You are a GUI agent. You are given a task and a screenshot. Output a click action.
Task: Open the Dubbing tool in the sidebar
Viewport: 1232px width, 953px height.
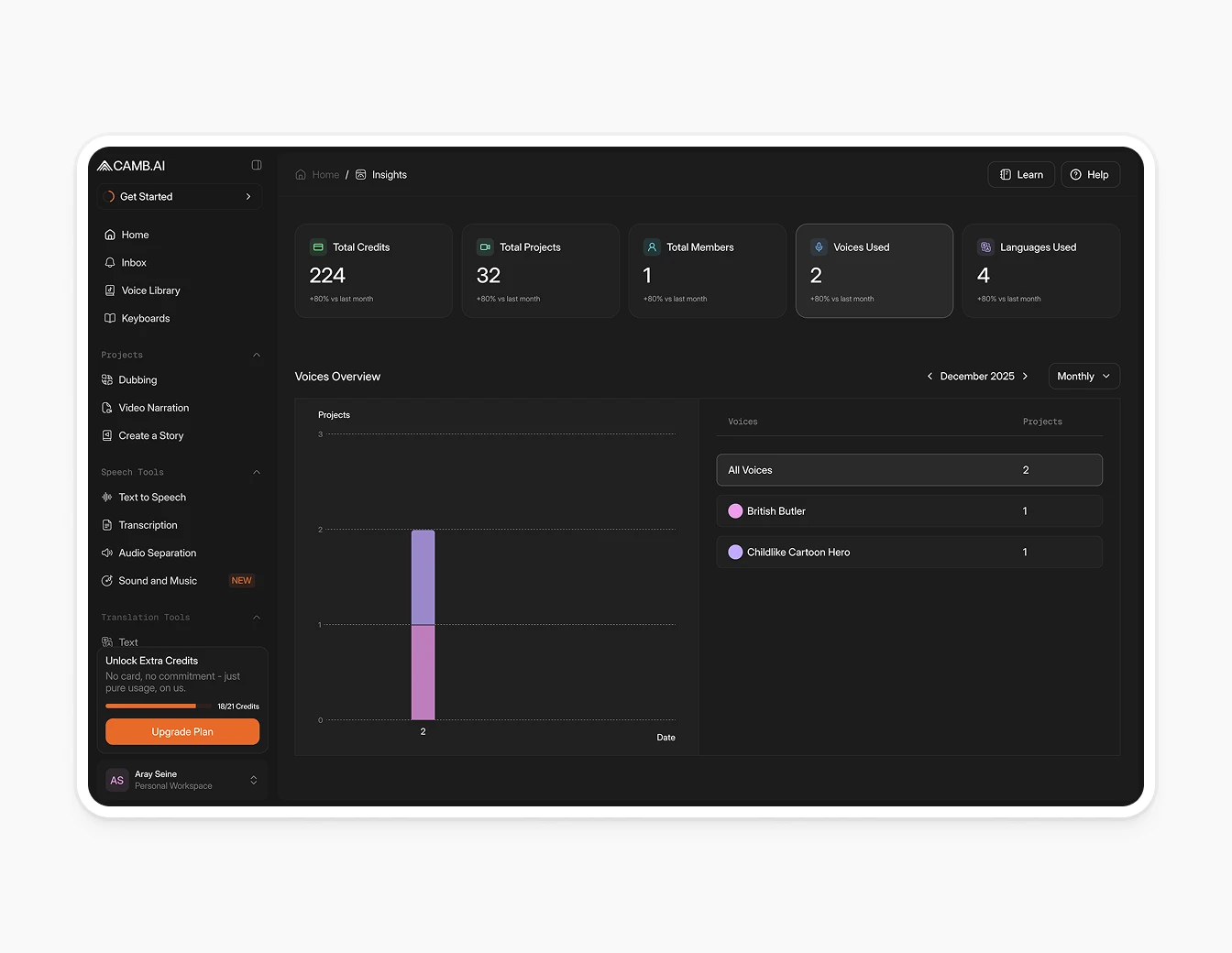coord(137,379)
